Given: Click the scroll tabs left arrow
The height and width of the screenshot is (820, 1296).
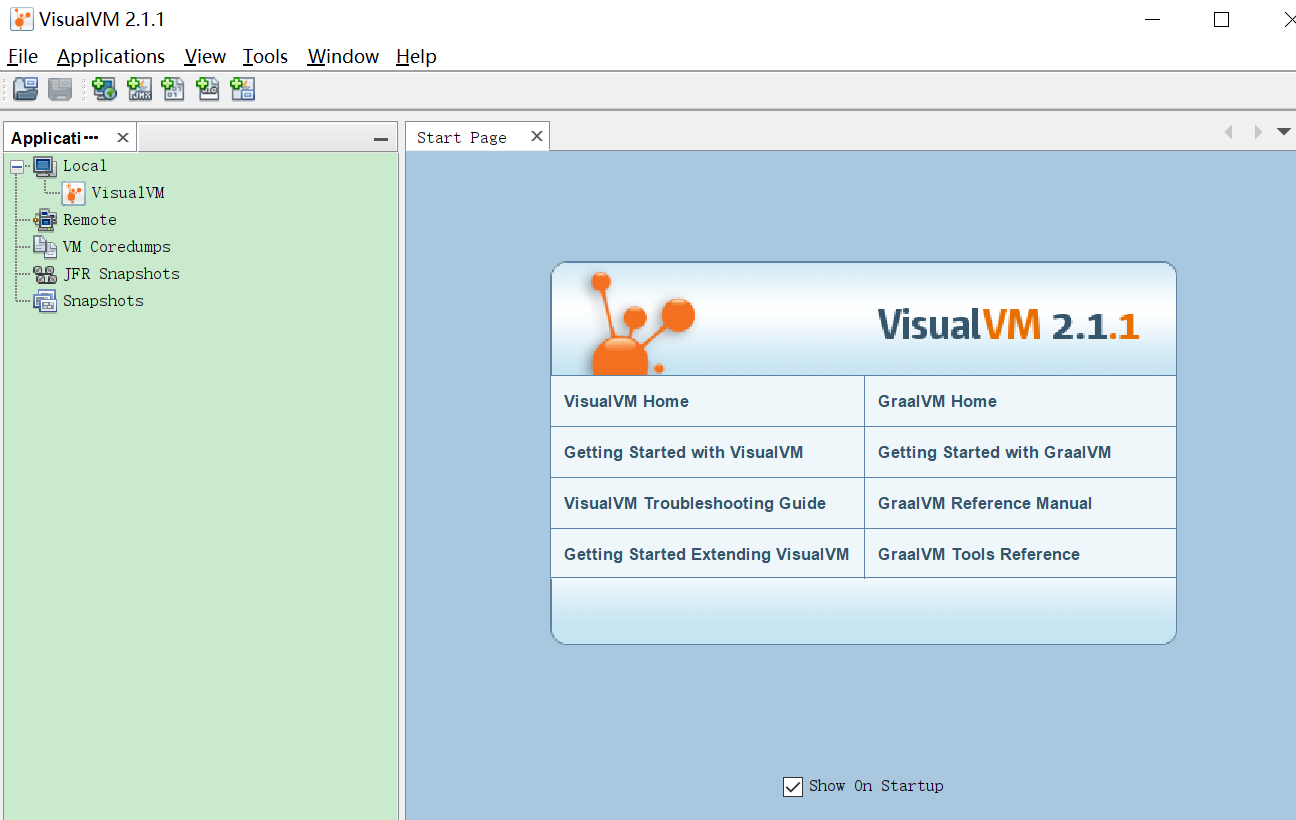Looking at the screenshot, I should pos(1229,132).
